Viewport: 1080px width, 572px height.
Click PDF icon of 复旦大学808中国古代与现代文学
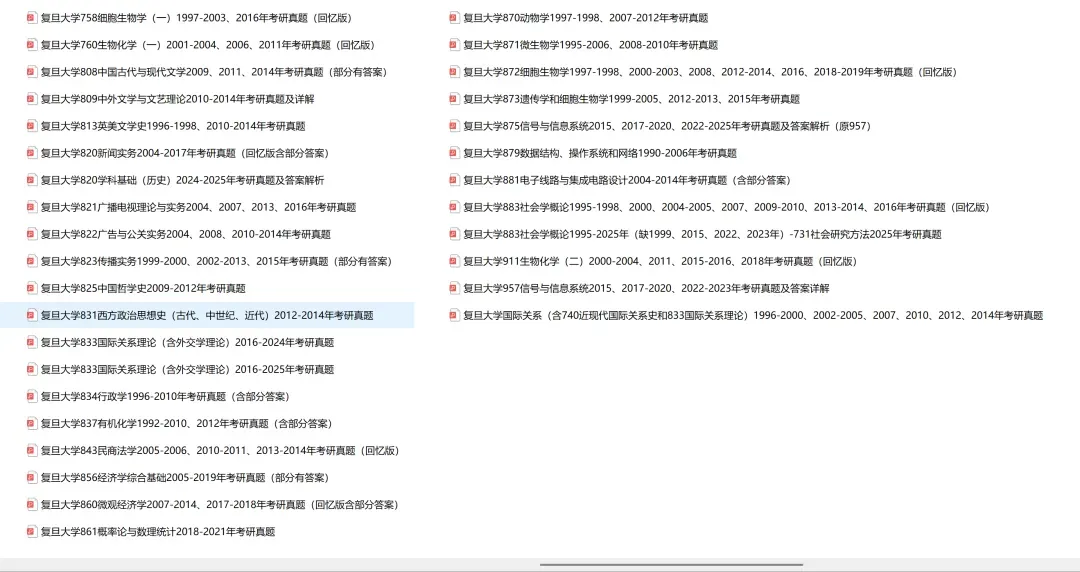coord(32,72)
